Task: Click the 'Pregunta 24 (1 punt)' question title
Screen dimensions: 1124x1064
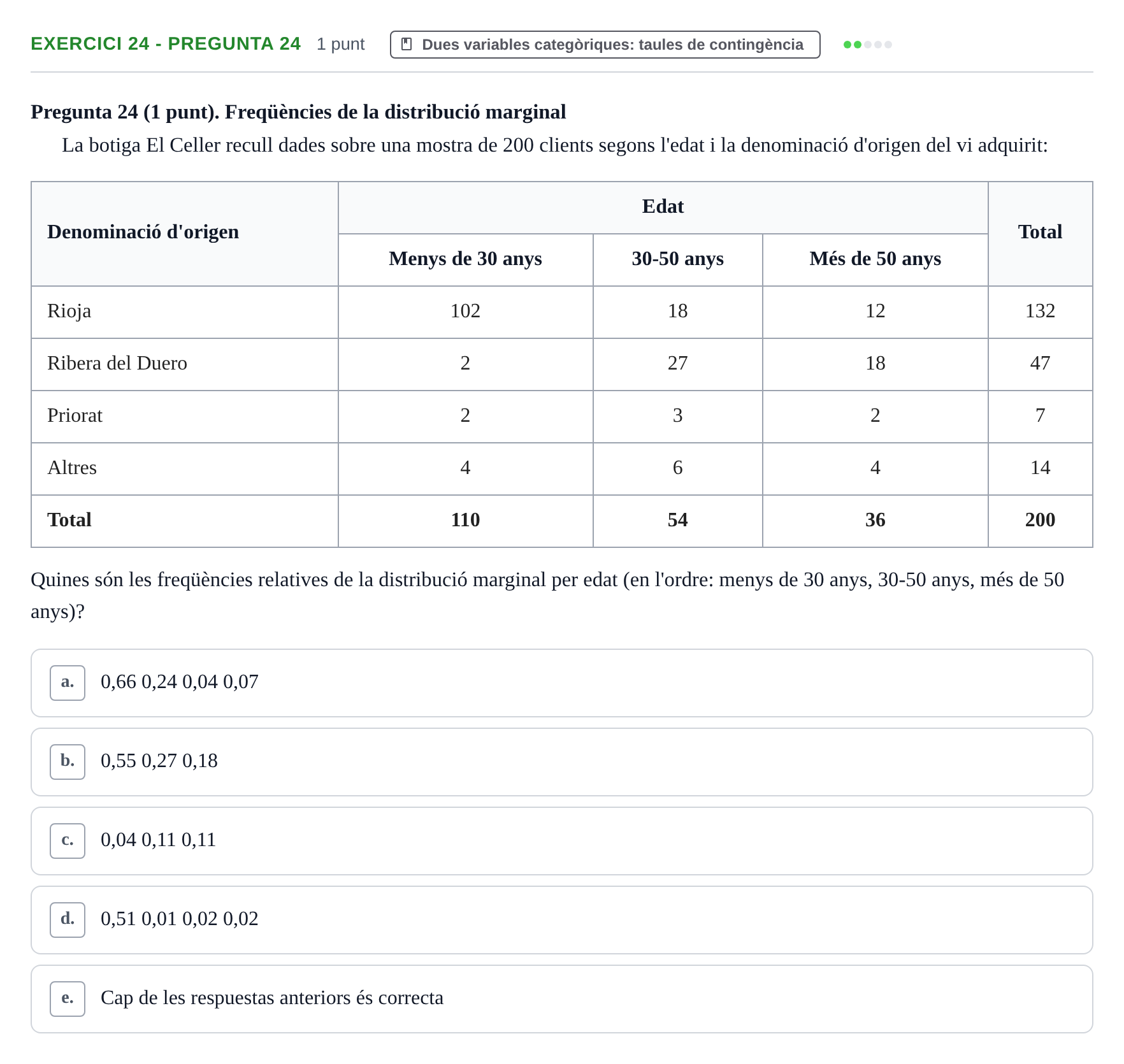Action: tap(298, 112)
